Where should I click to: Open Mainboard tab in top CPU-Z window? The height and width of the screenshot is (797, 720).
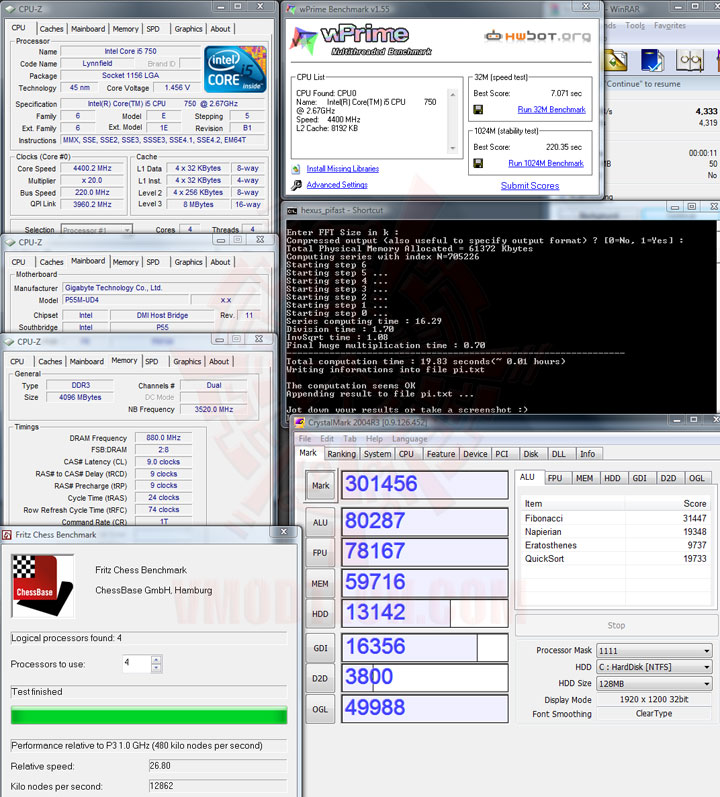click(x=88, y=29)
